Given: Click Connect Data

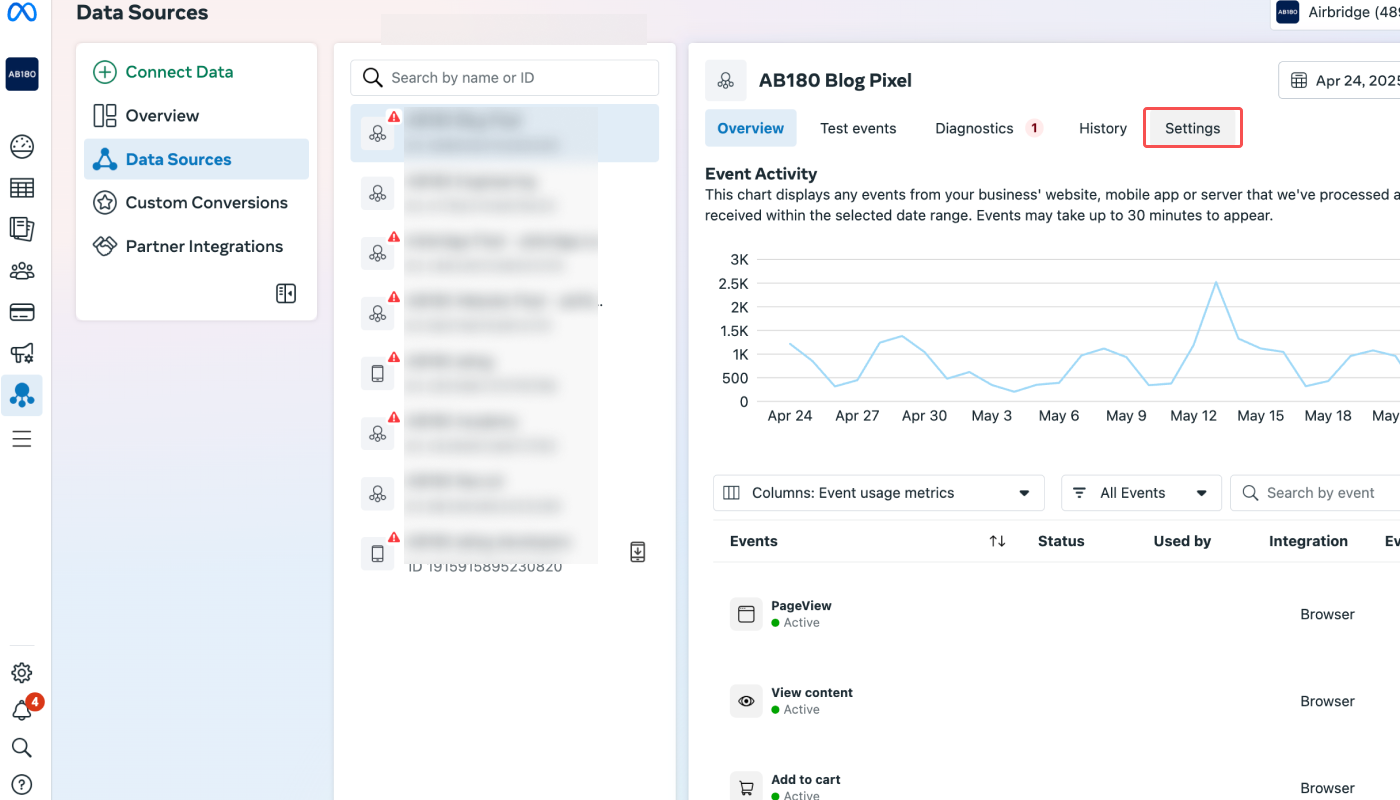Looking at the screenshot, I should pos(163,72).
